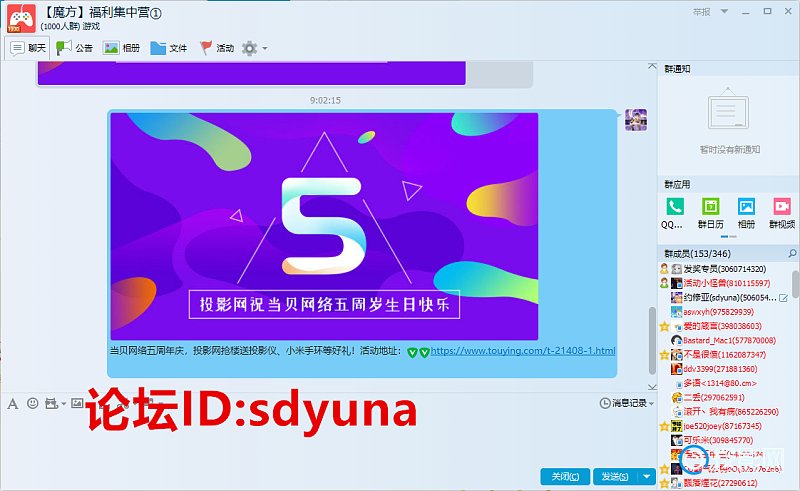Click the 发送(S) send button
Screen dimensions: 800x491
pyautogui.click(x=615, y=477)
